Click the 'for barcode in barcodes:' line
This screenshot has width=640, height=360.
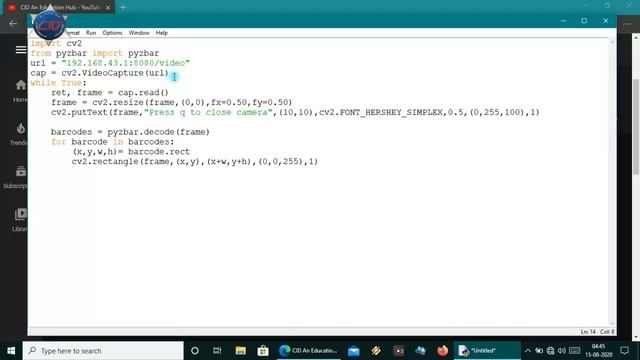pyautogui.click(x=113, y=142)
